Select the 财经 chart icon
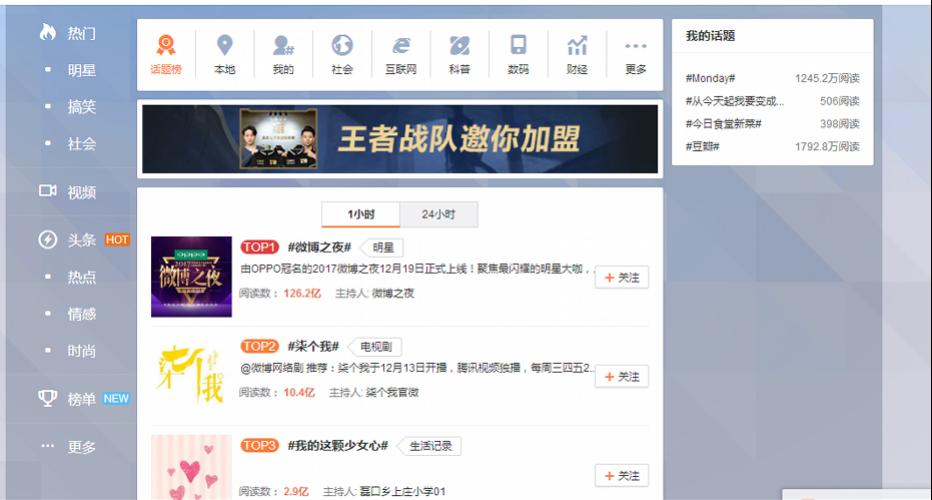 pos(577,45)
